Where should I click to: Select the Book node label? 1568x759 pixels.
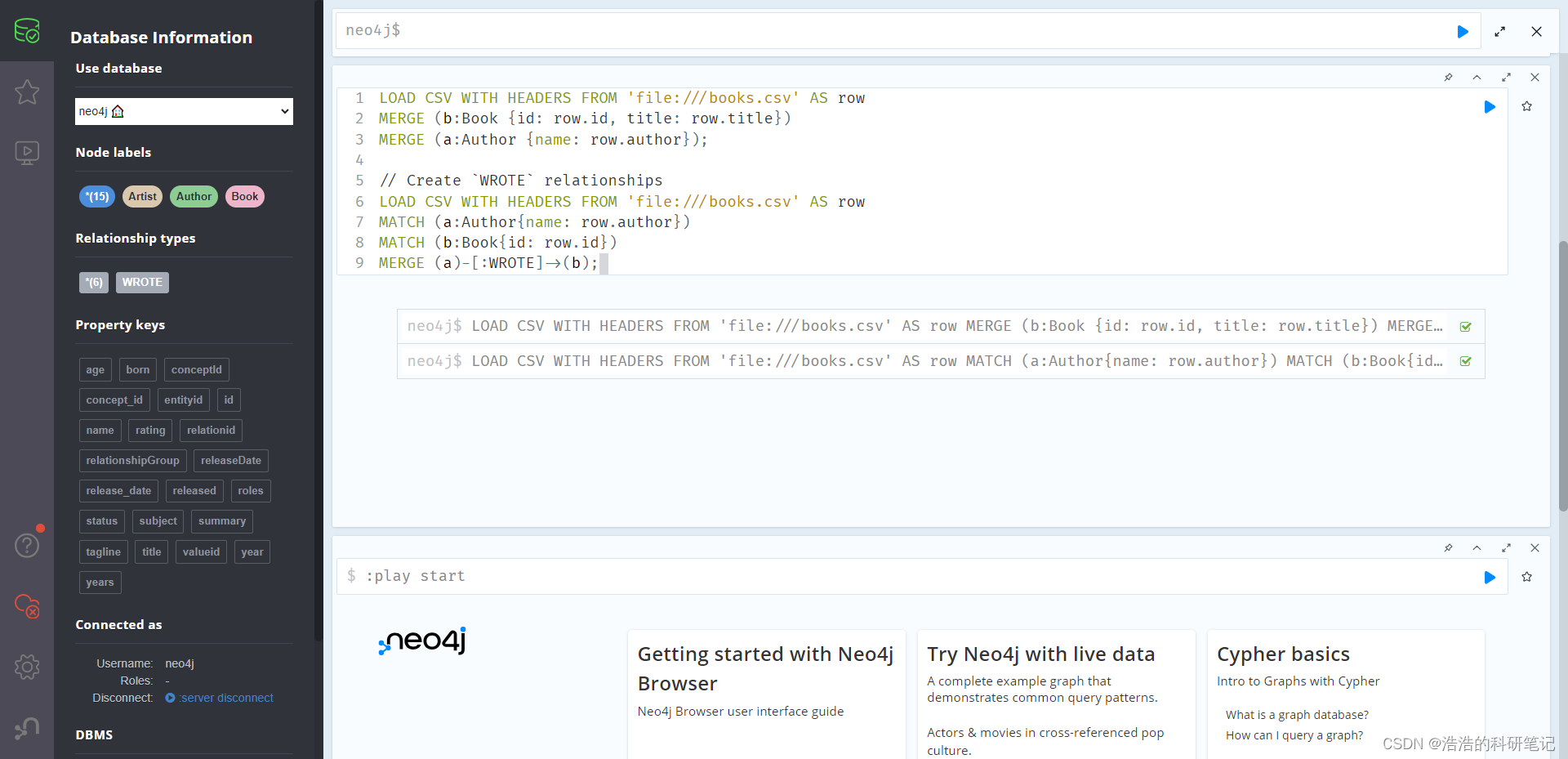[244, 196]
